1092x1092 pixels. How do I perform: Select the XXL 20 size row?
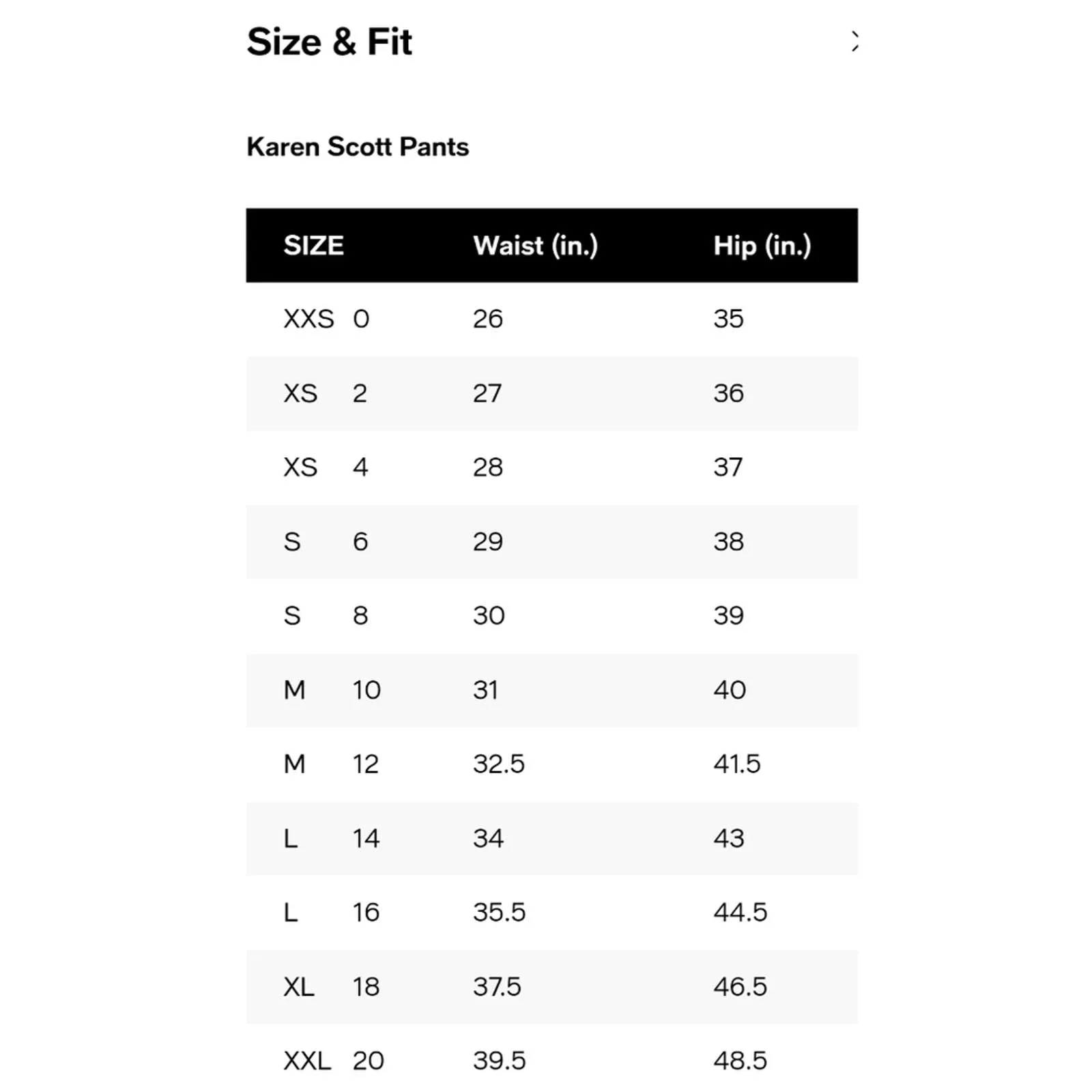coord(551,1061)
